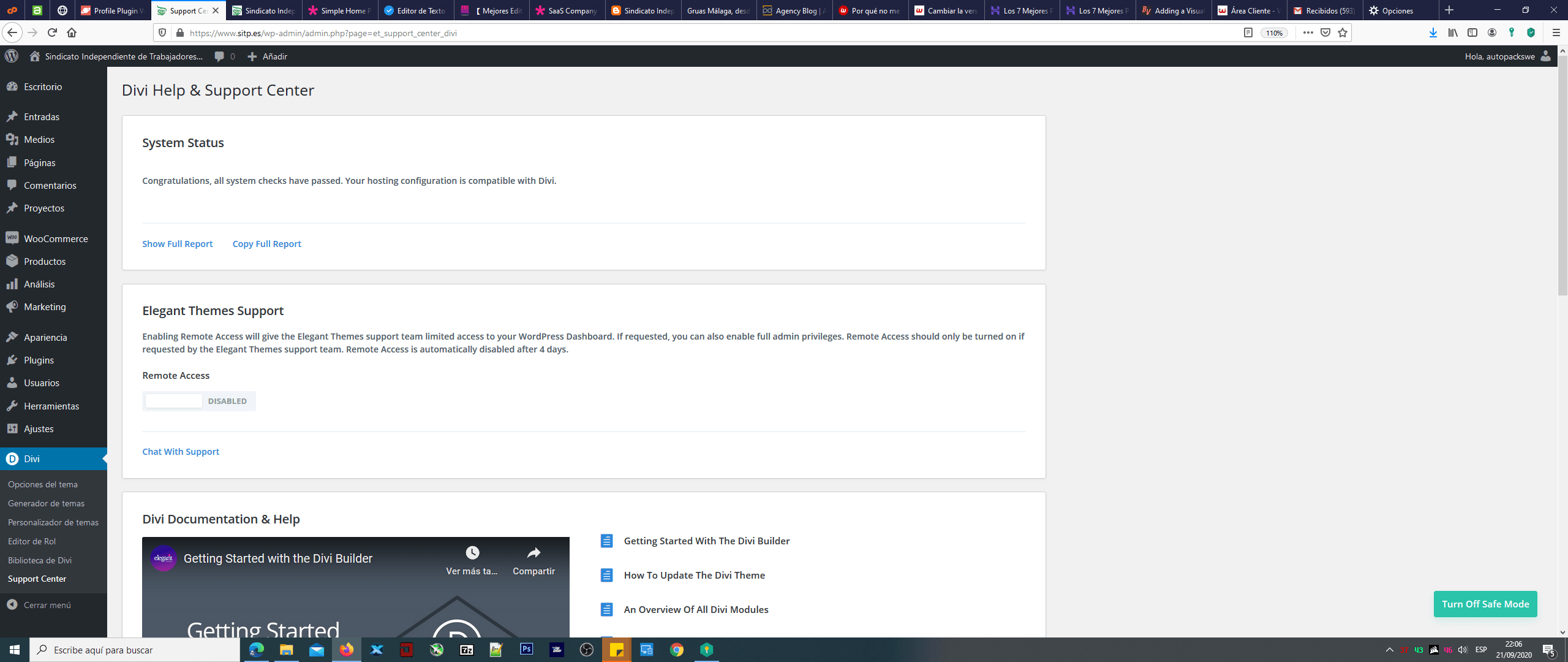
Task: Open How To Update The Divi Theme article
Action: pyautogui.click(x=695, y=575)
